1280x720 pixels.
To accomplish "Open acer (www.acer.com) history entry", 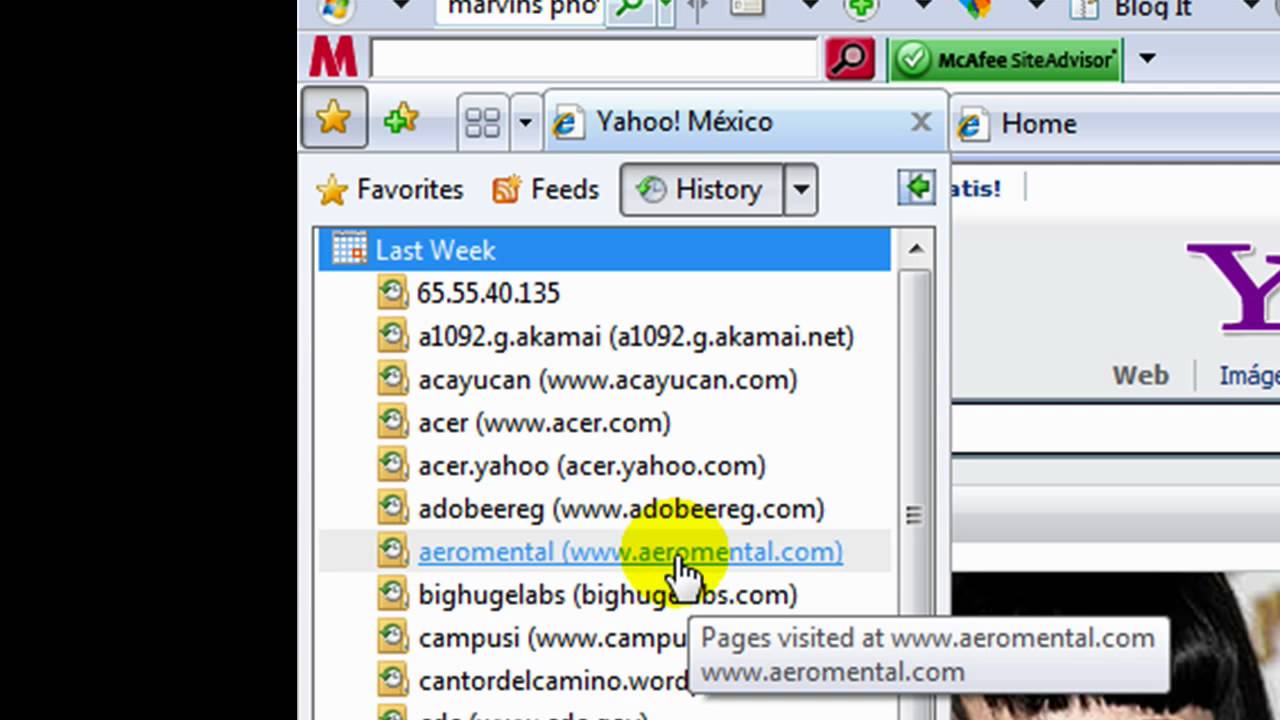I will pos(544,422).
